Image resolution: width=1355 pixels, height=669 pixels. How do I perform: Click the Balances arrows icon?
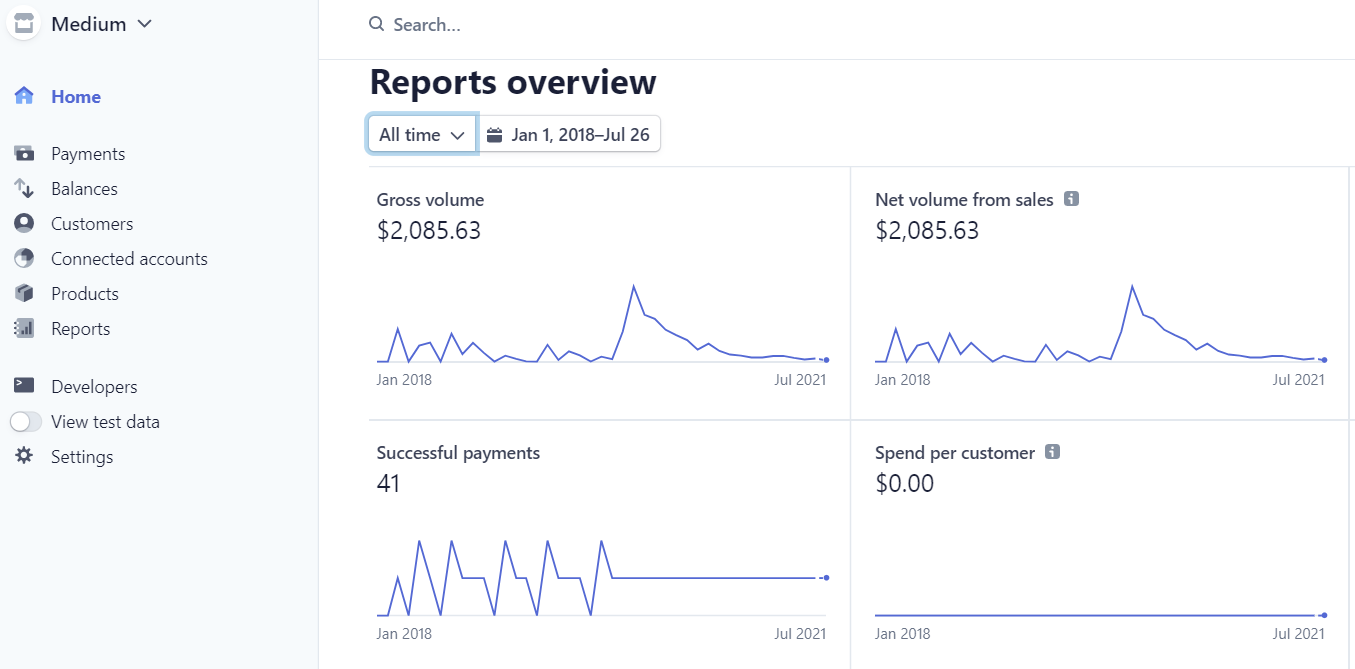[x=24, y=189]
